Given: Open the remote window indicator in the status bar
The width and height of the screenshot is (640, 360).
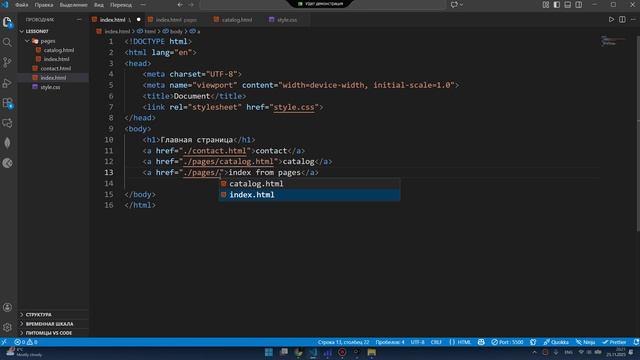Looking at the screenshot, I should pos(4,342).
